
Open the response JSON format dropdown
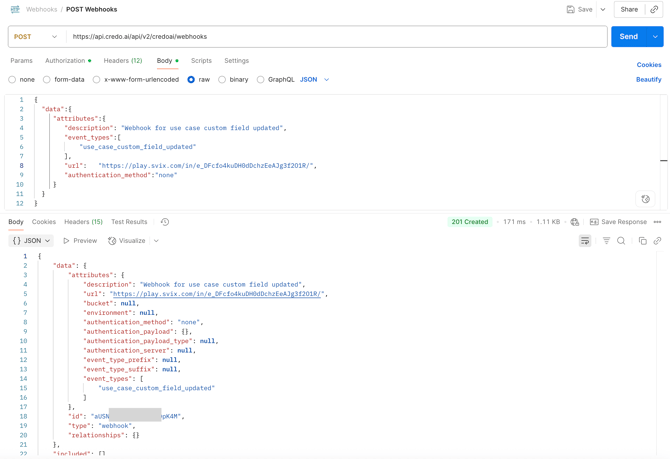pos(31,241)
